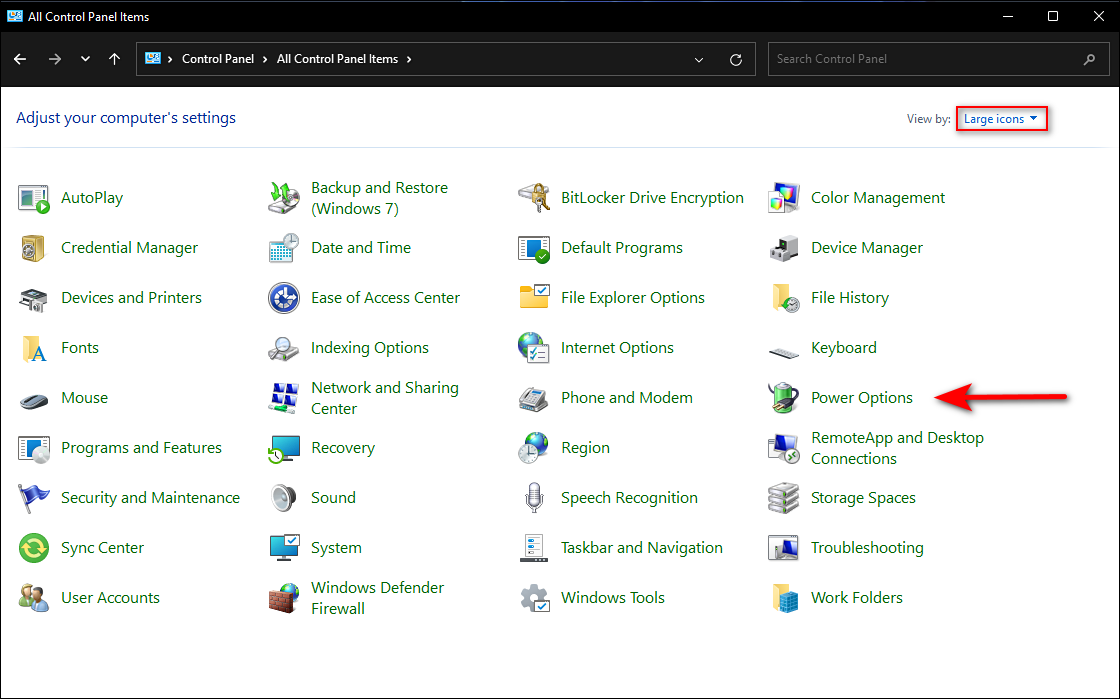This screenshot has height=699, width=1120.
Task: Open the Devices and Printers icon
Action: pyautogui.click(x=34, y=298)
